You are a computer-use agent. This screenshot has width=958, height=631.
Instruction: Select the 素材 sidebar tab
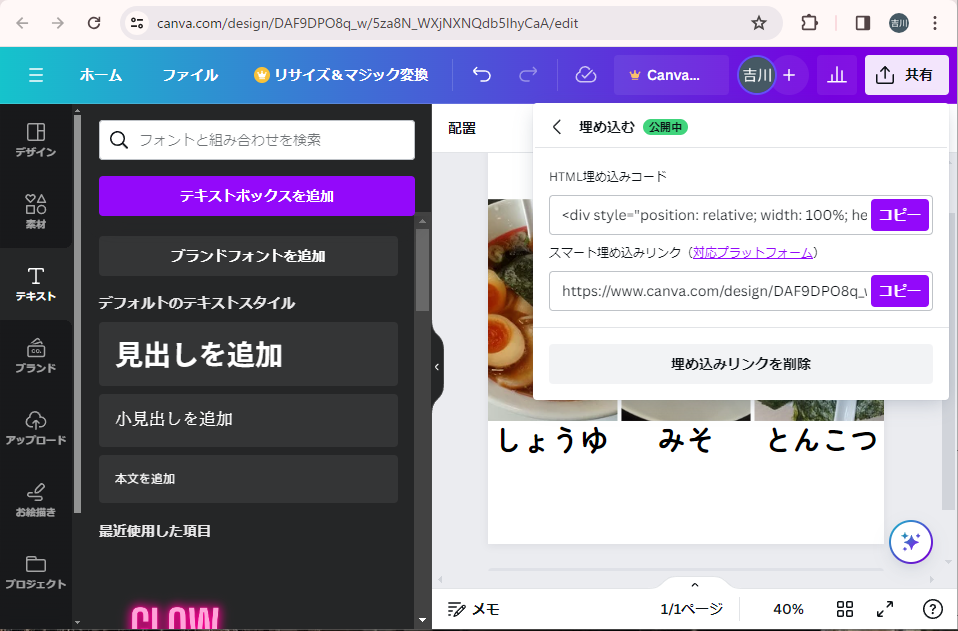(x=35, y=211)
